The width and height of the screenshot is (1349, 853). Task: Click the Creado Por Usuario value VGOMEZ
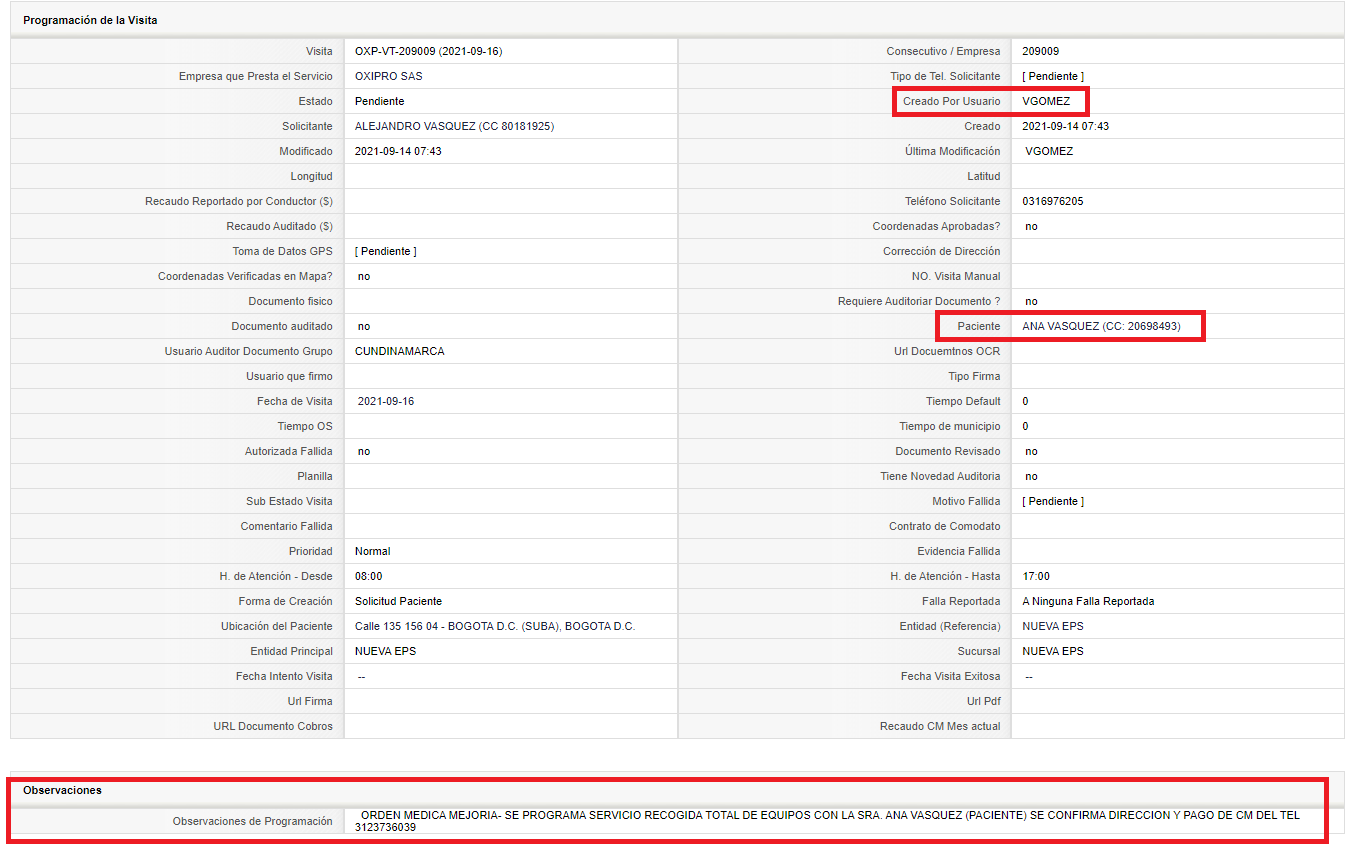[x=1046, y=101]
